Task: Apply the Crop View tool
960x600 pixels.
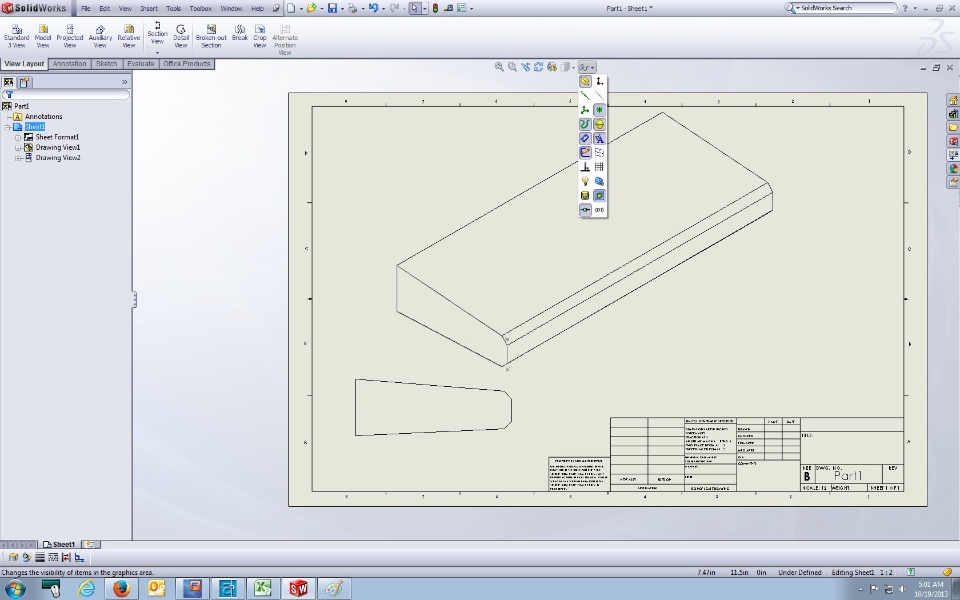Action: point(260,36)
